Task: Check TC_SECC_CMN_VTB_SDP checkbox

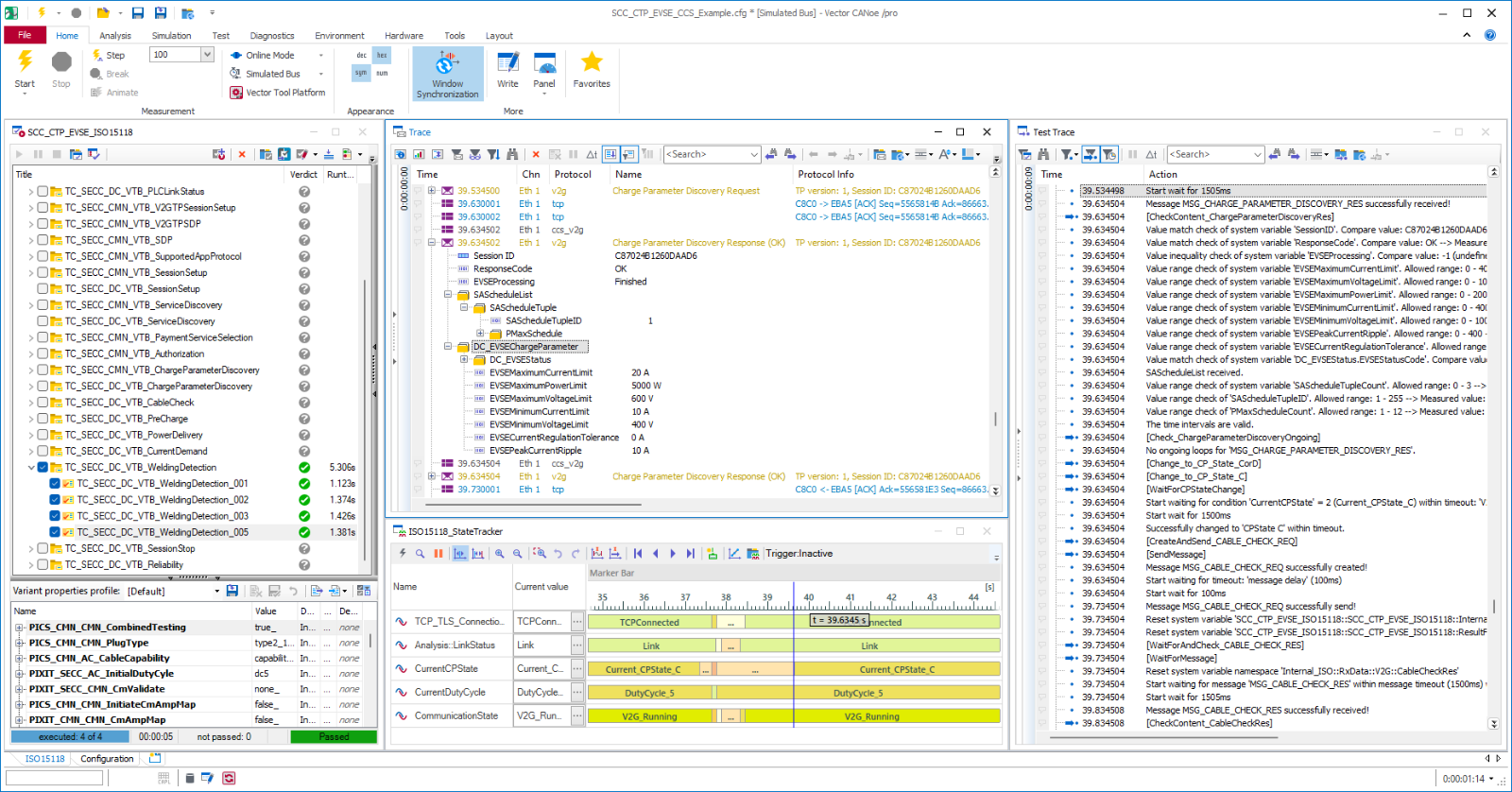Action: coord(43,240)
